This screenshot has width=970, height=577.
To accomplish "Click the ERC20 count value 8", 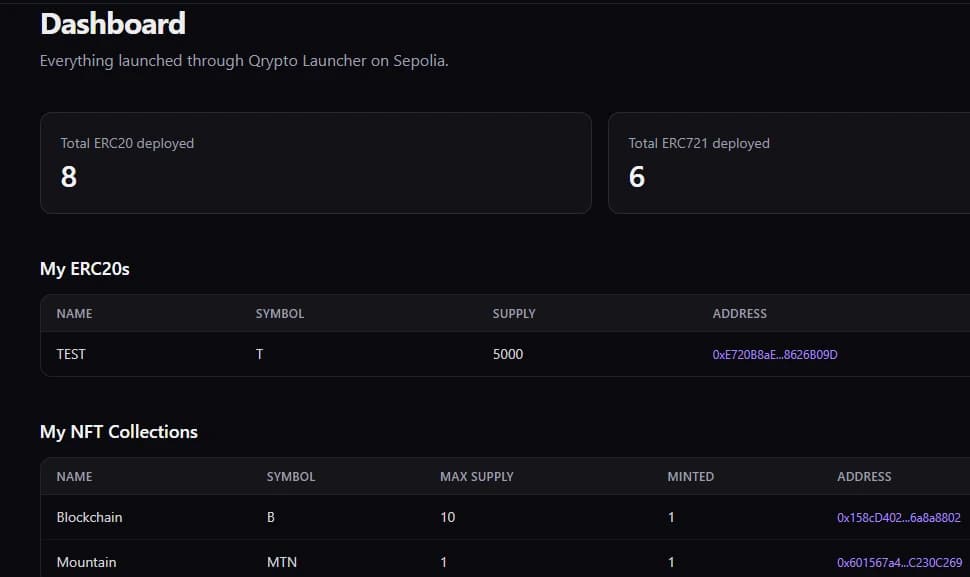I will click(x=69, y=177).
